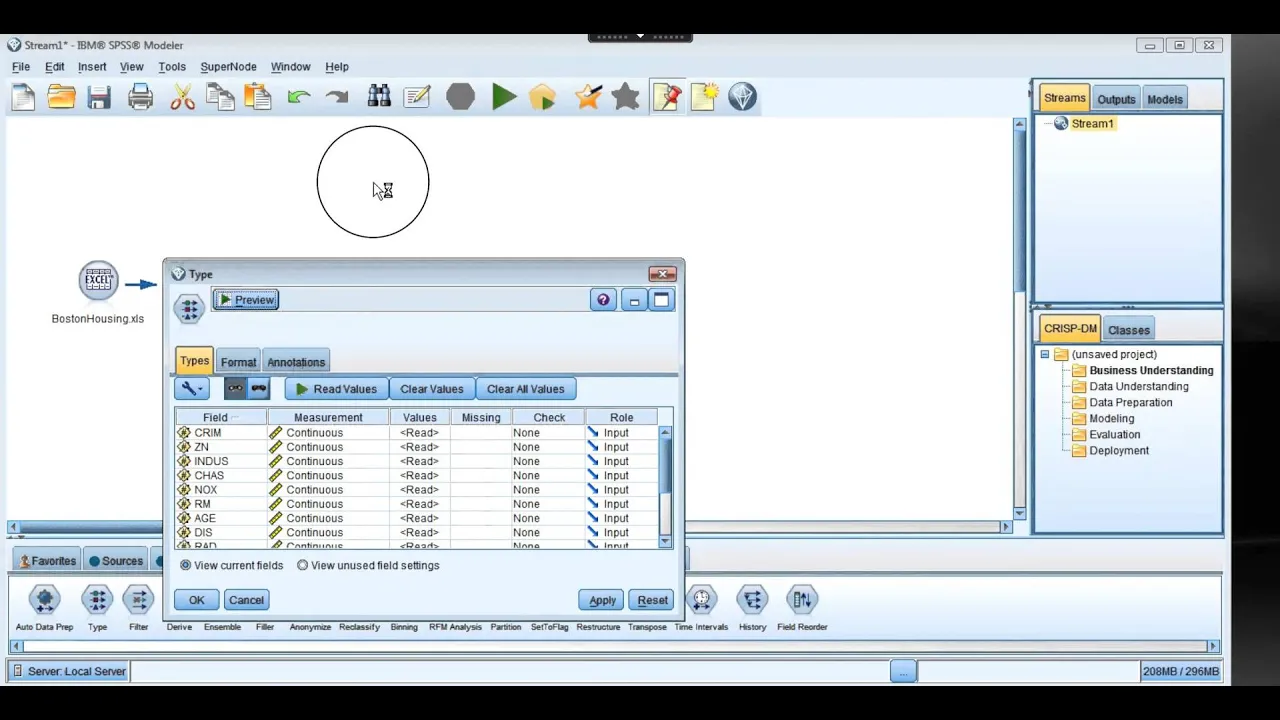
Task: Print using the printer toolbar icon
Action: tap(140, 97)
